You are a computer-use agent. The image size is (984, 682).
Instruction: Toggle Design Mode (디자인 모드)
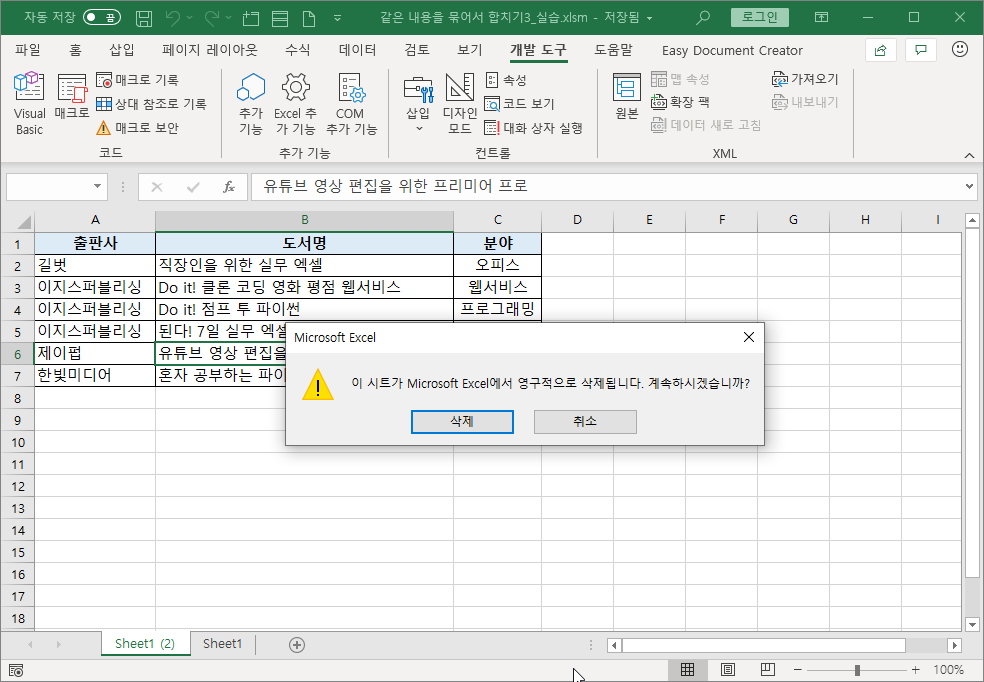(459, 104)
